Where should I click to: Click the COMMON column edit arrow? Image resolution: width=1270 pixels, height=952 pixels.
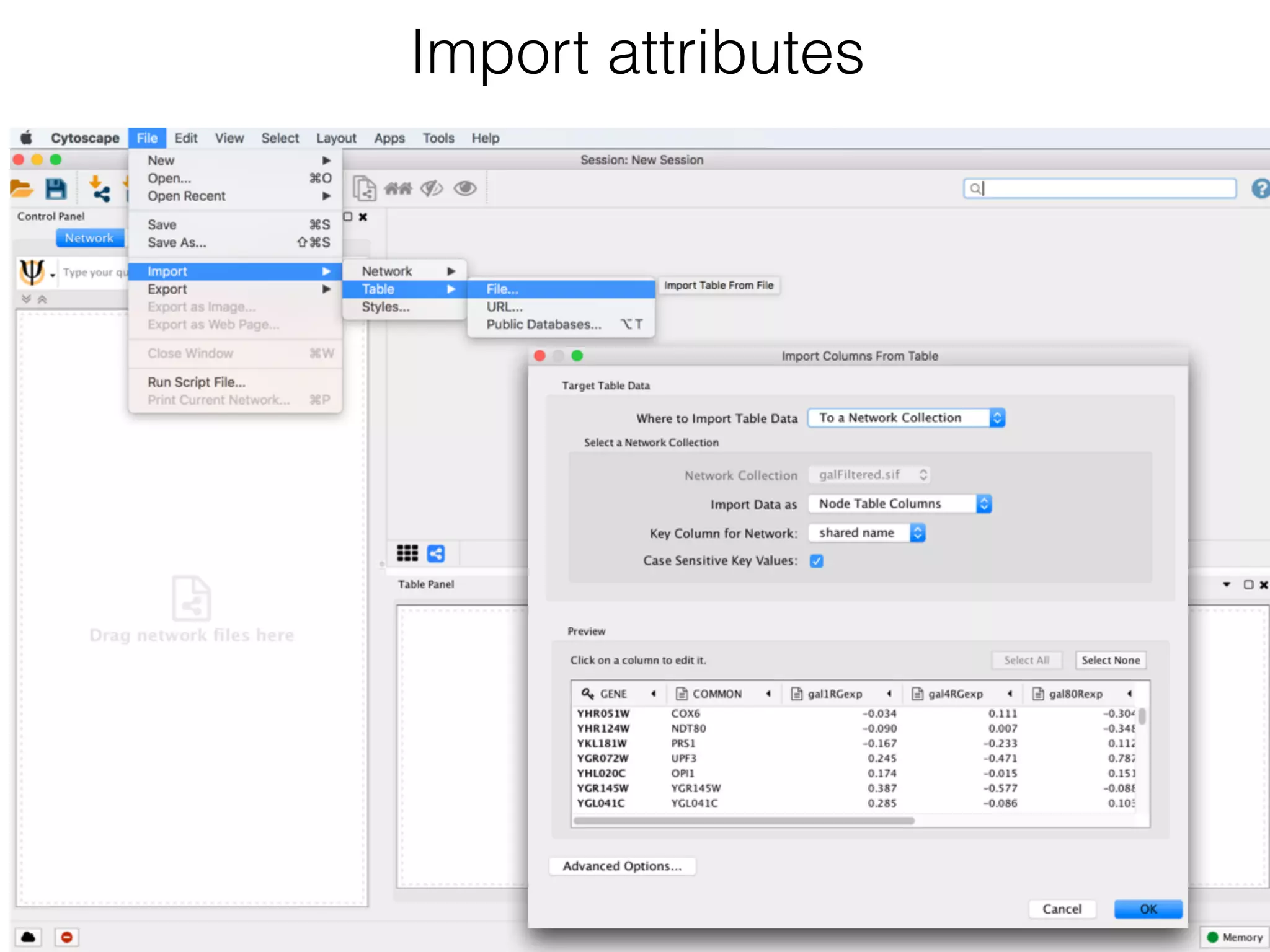[x=768, y=694]
